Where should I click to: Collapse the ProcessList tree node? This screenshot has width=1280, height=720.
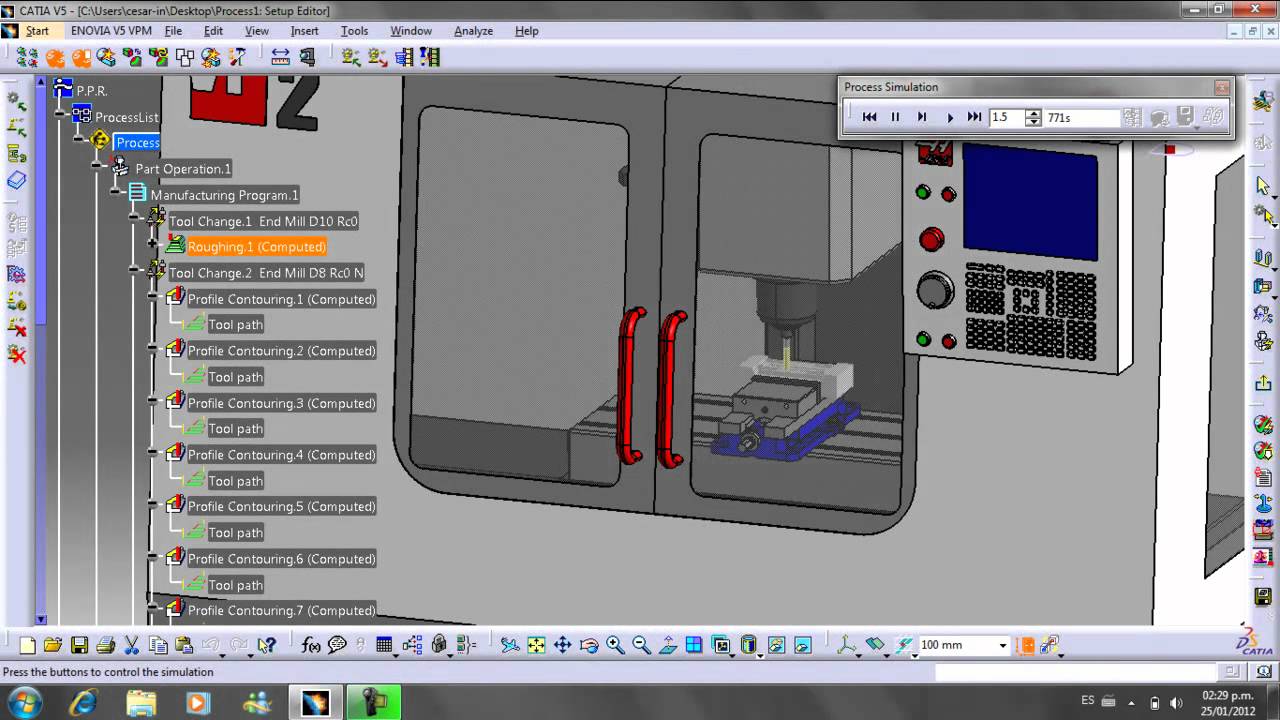click(x=60, y=116)
